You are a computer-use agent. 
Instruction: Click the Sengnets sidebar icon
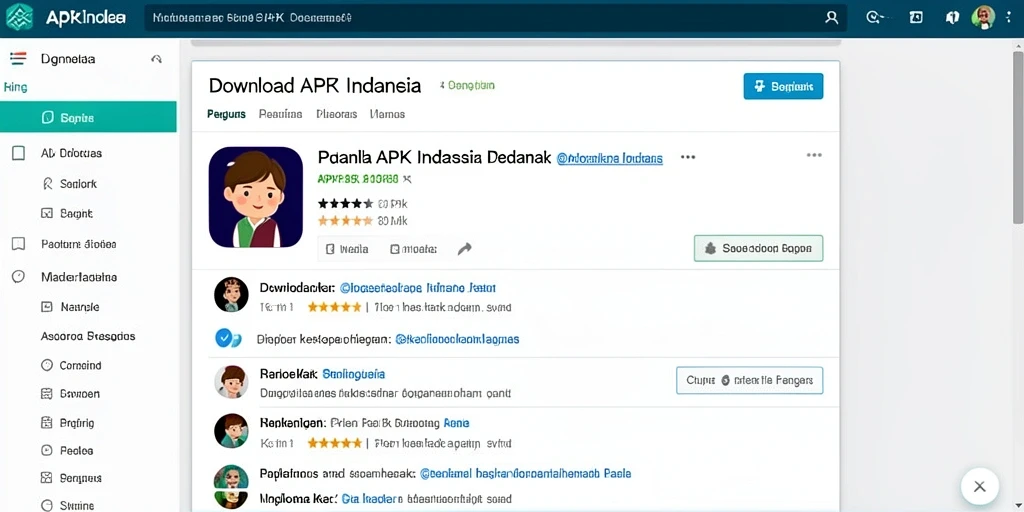click(47, 478)
